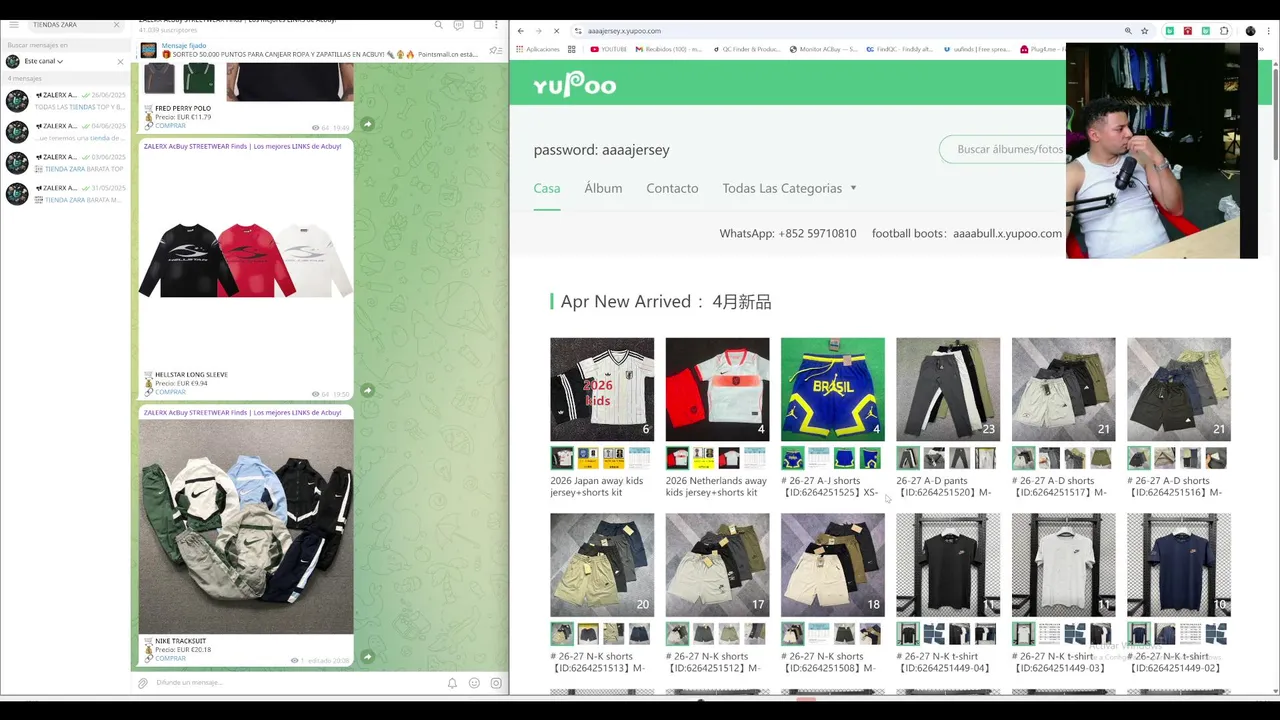The width and height of the screenshot is (1280, 720).
Task: Forward the Nike Tracksuit post
Action: pyautogui.click(x=367, y=656)
